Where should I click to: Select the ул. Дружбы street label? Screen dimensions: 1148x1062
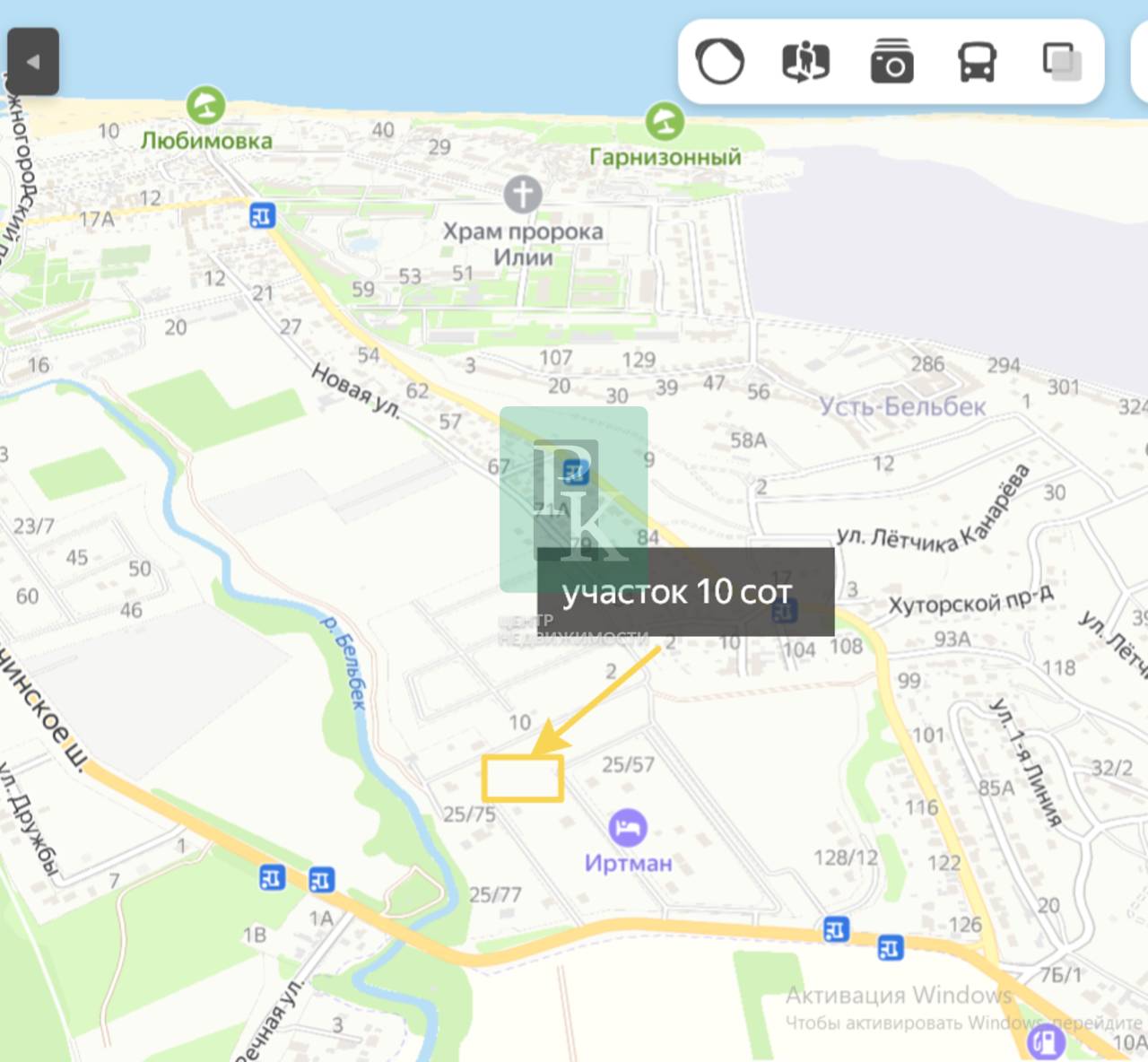tap(28, 821)
